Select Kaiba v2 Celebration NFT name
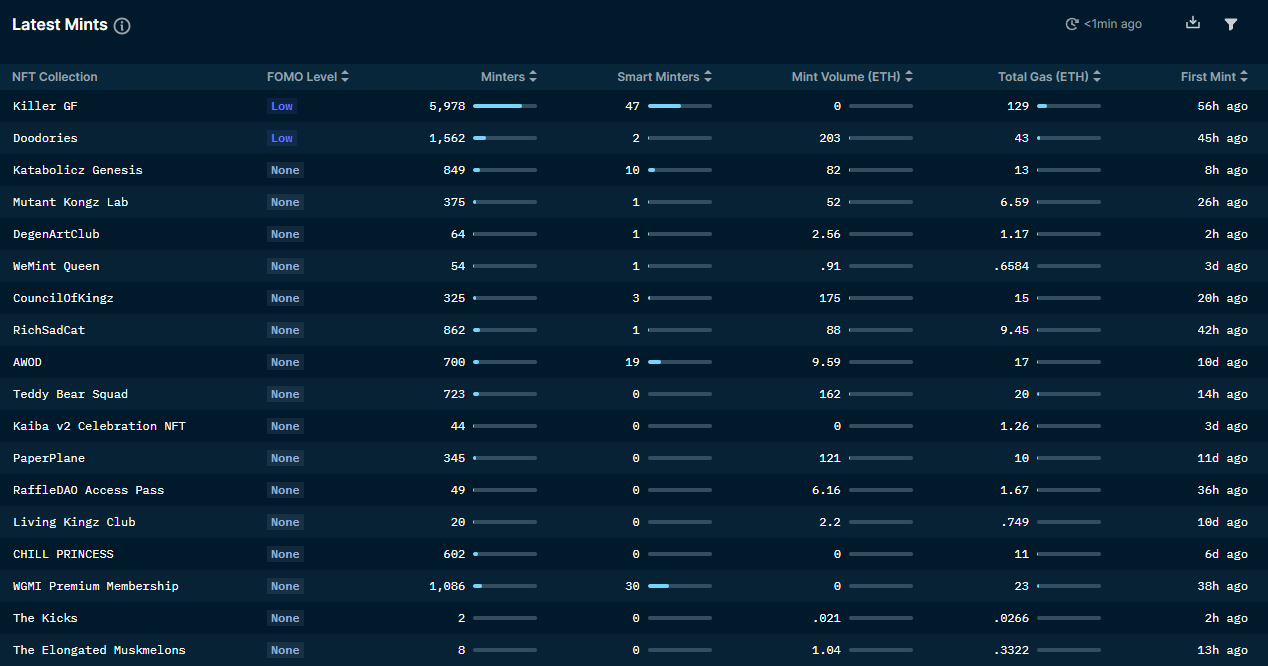Viewport: 1268px width, 666px height. 99,426
